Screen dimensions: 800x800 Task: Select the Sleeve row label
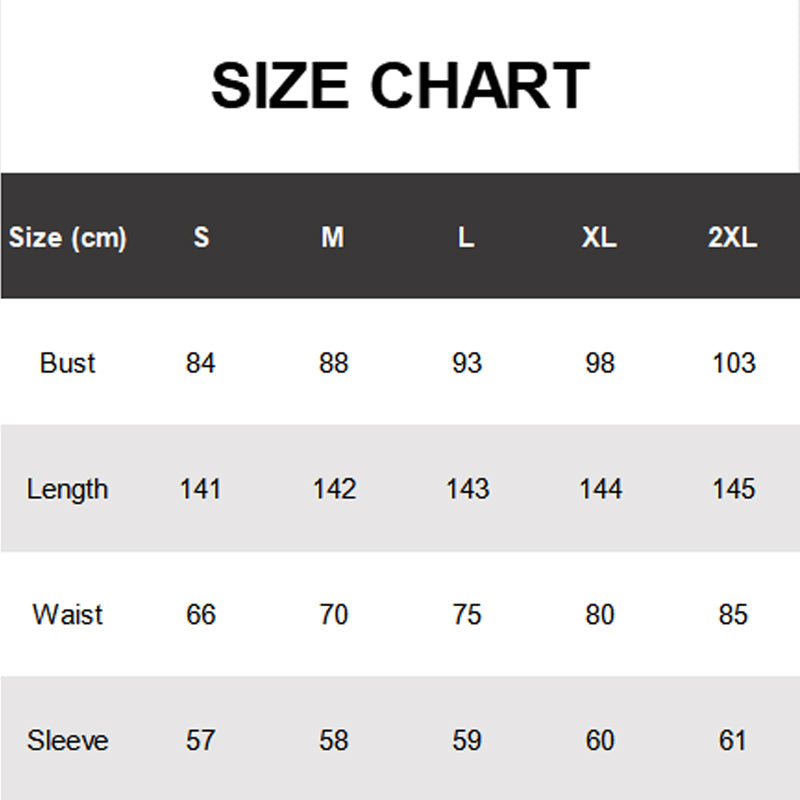68,740
